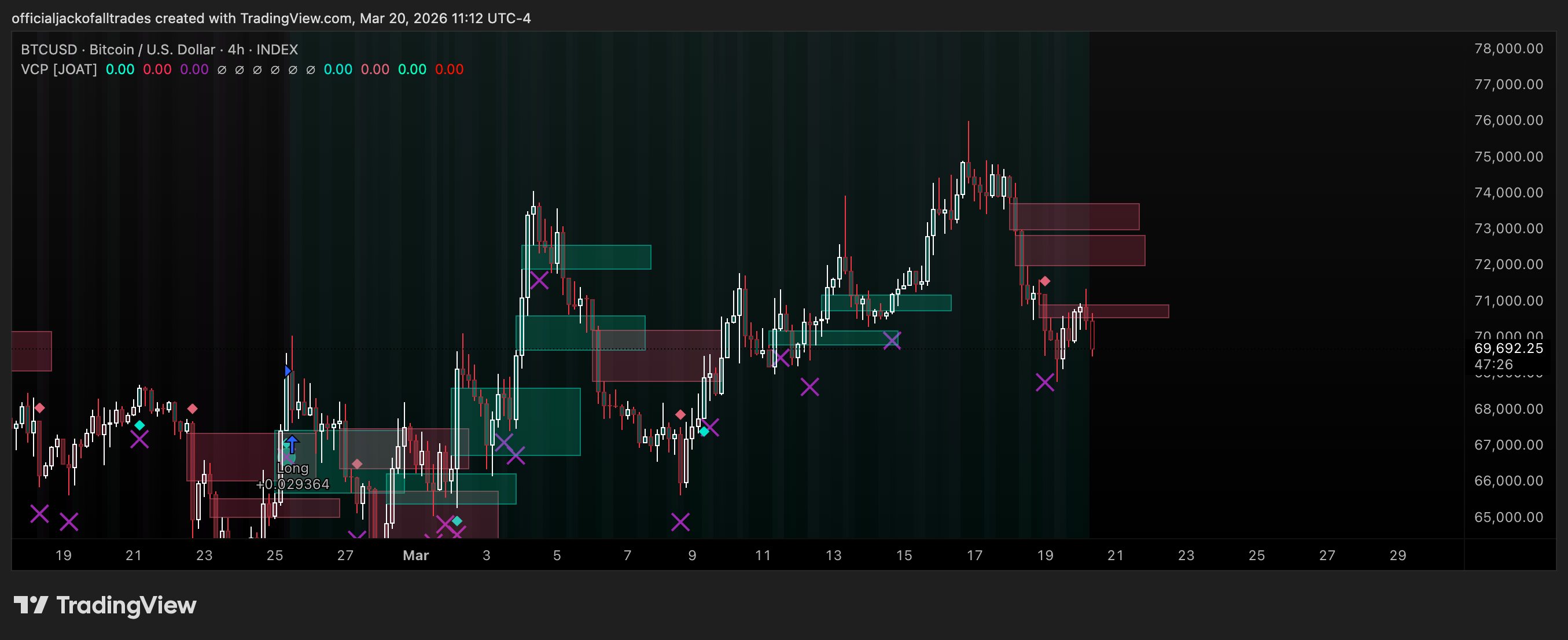This screenshot has width=1568, height=640.
Task: Select the 74,000.00 price axis label
Action: pyautogui.click(x=1508, y=193)
